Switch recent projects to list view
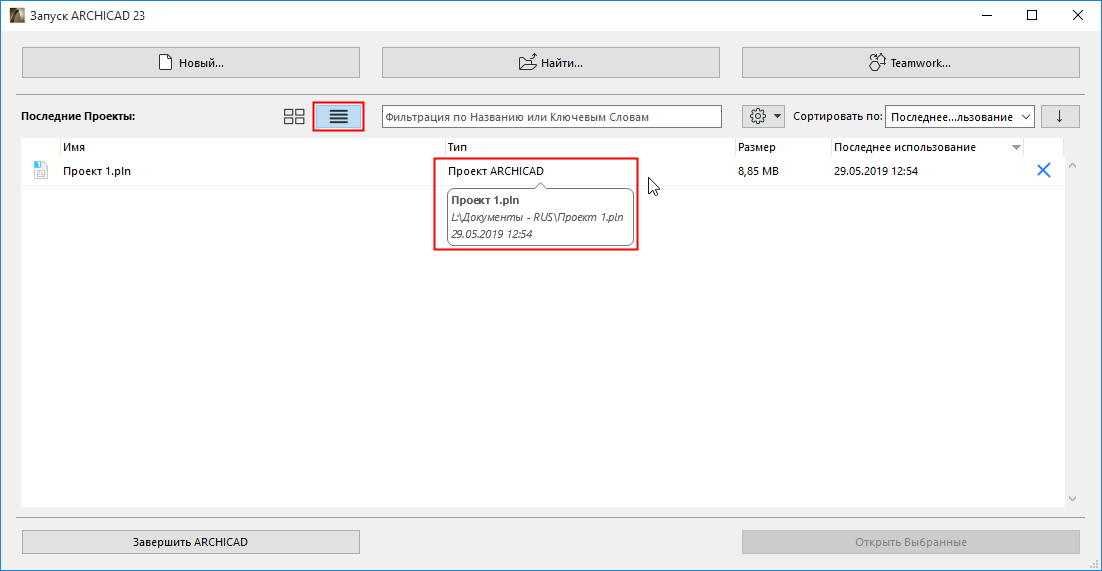Screen dimensions: 1102x571 point(339,117)
